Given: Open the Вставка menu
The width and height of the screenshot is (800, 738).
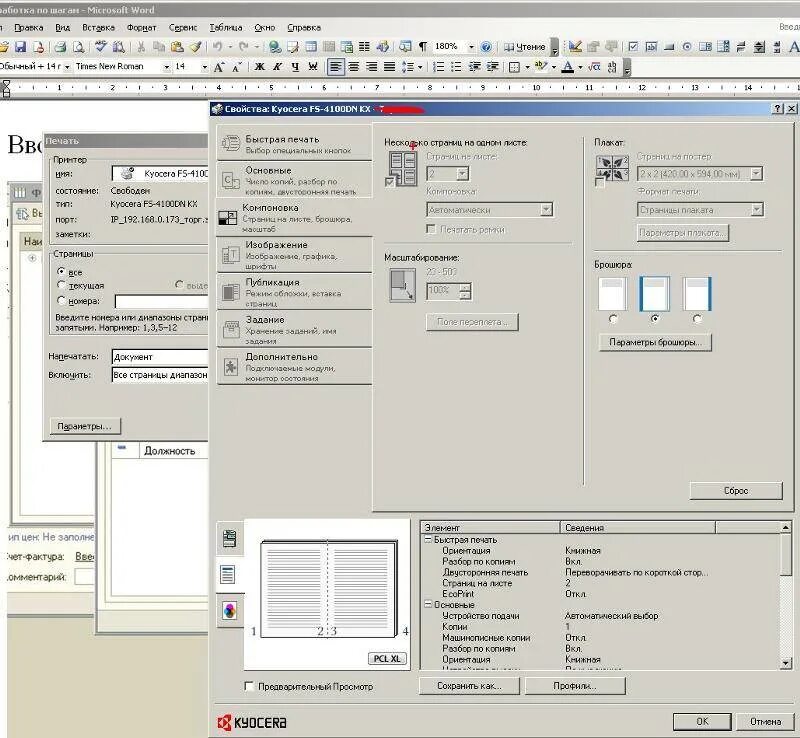Looking at the screenshot, I should click(x=98, y=28).
